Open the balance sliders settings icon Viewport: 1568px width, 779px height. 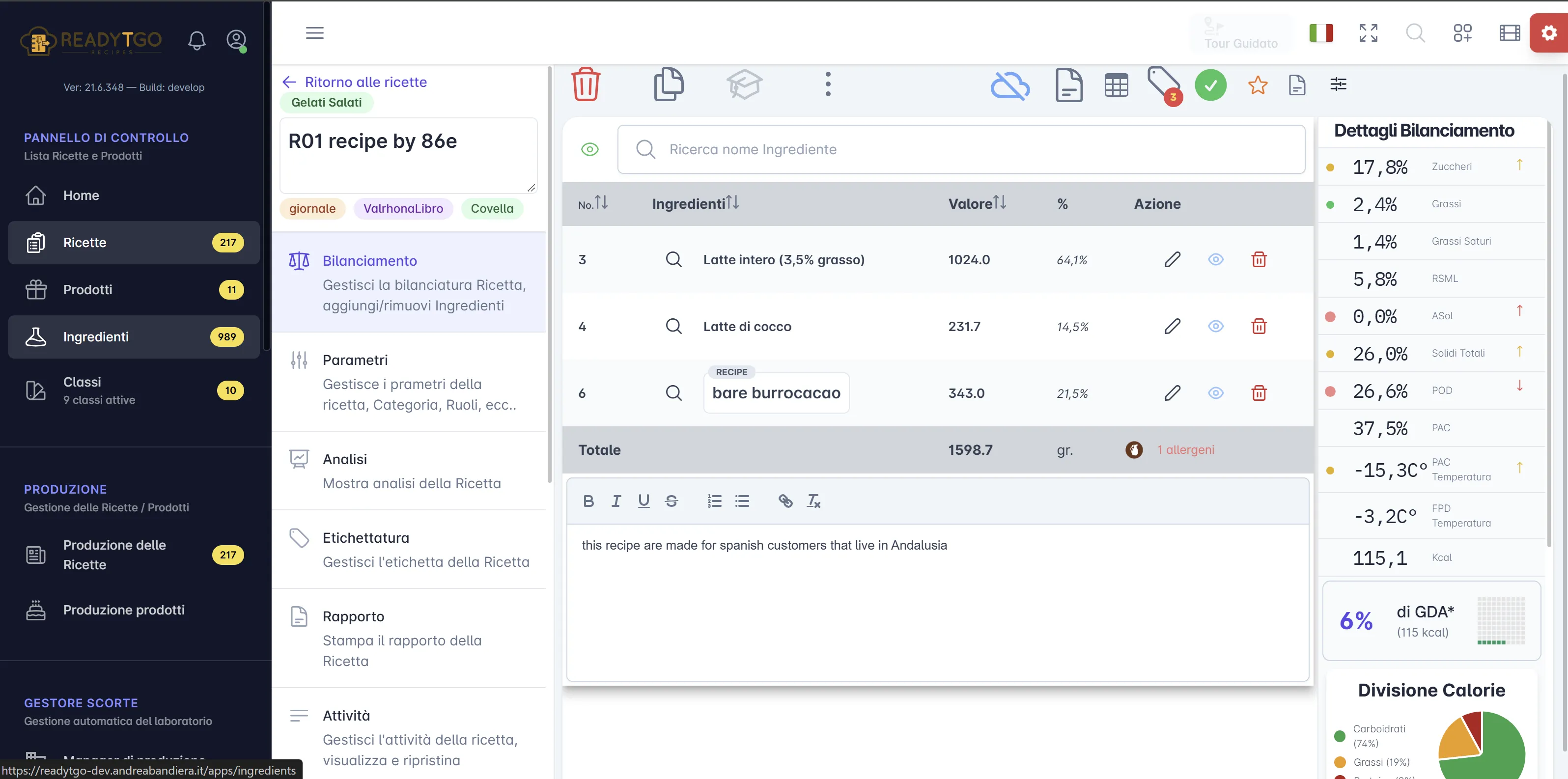(x=1338, y=84)
